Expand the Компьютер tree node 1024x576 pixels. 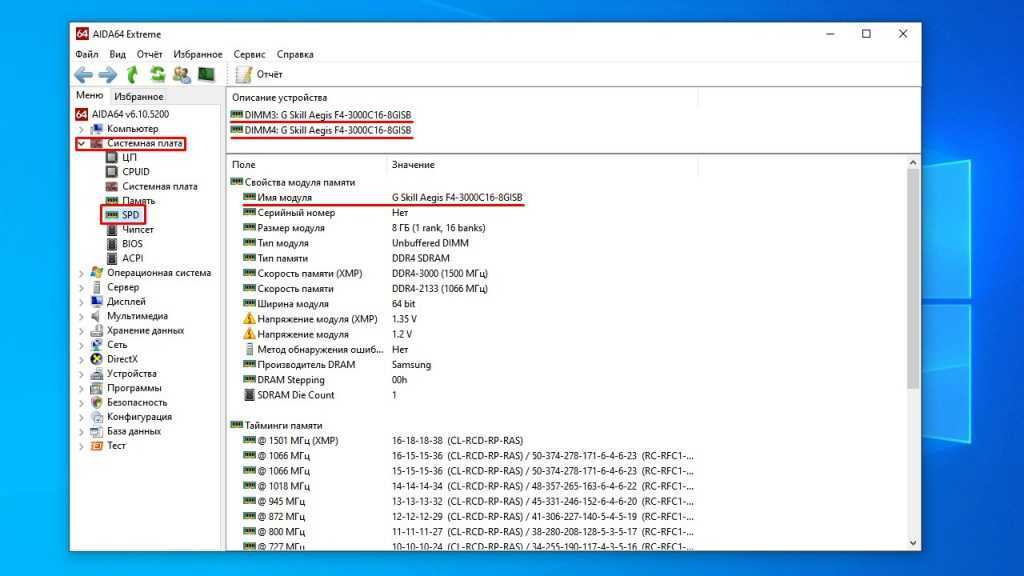(81, 129)
